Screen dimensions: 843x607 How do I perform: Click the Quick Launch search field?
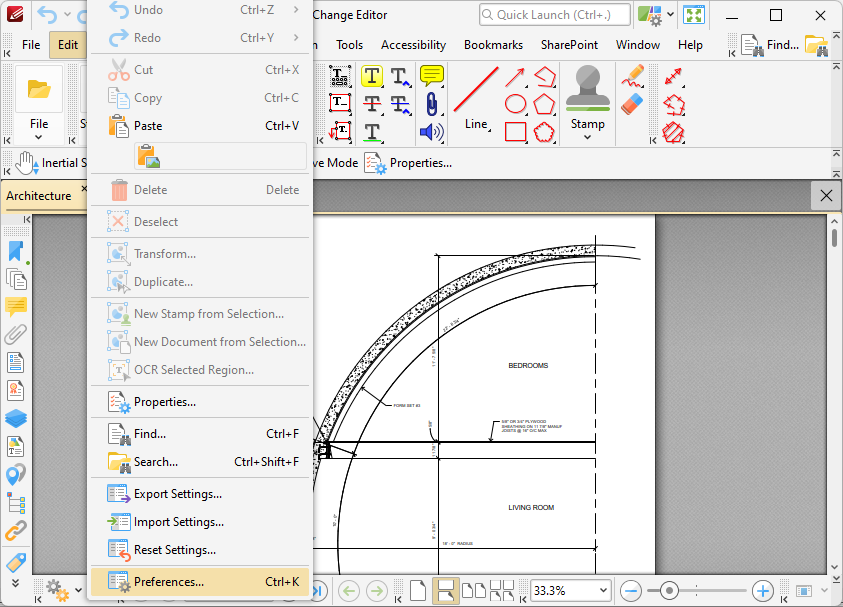(x=555, y=15)
